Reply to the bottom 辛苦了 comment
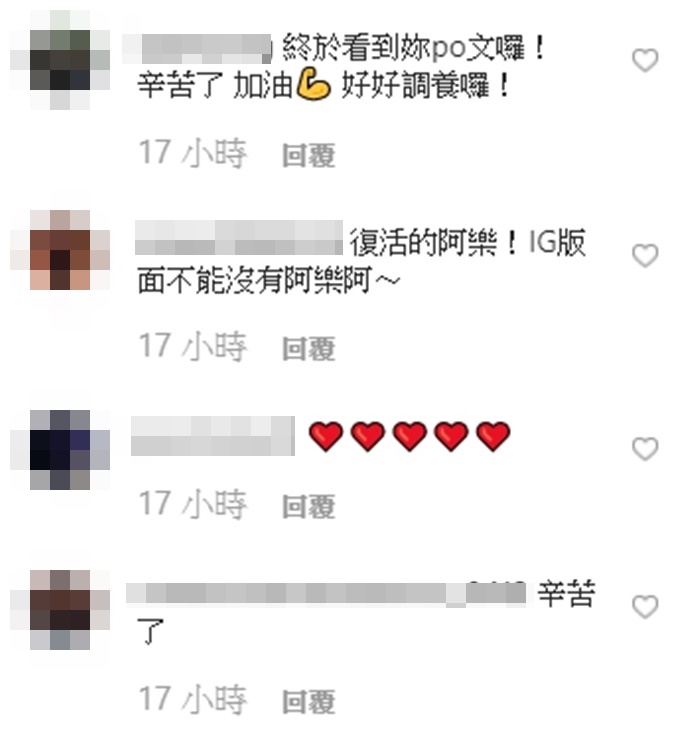 [309, 702]
